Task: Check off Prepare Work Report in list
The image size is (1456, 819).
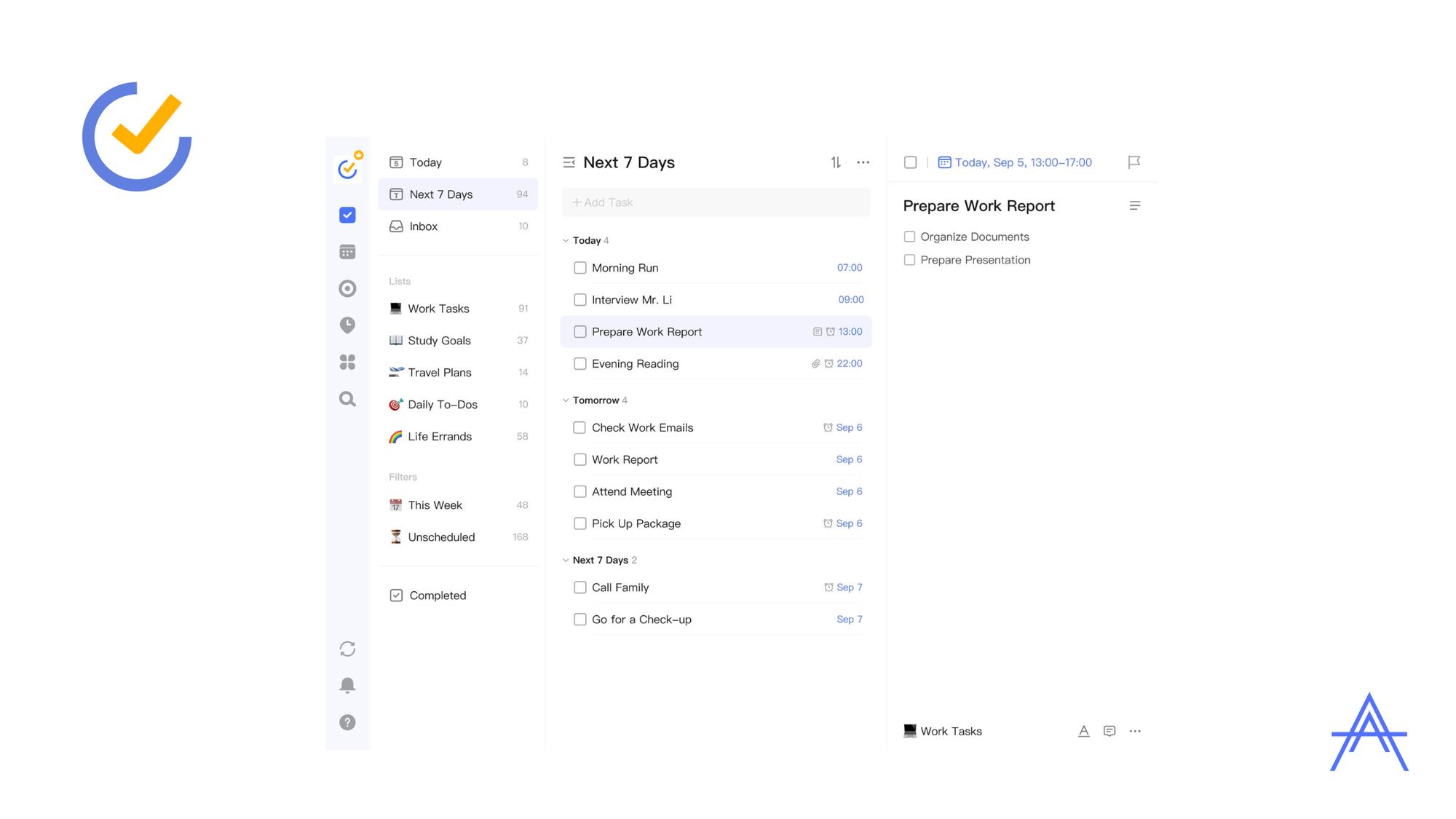Action: tap(580, 332)
